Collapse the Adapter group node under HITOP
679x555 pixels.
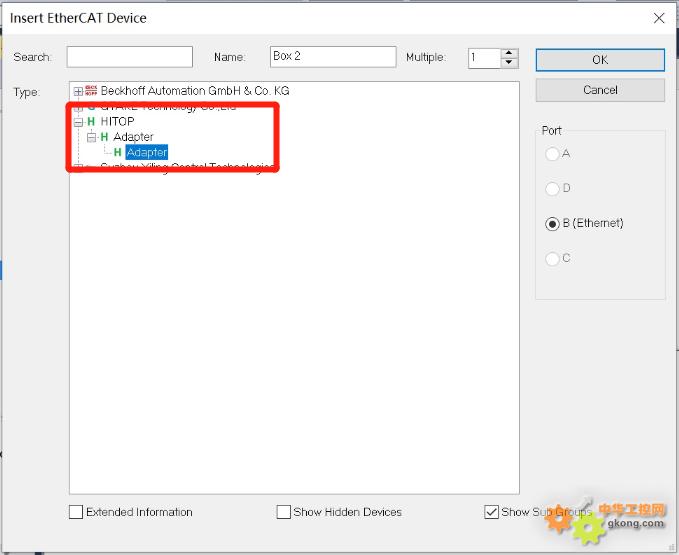91,138
